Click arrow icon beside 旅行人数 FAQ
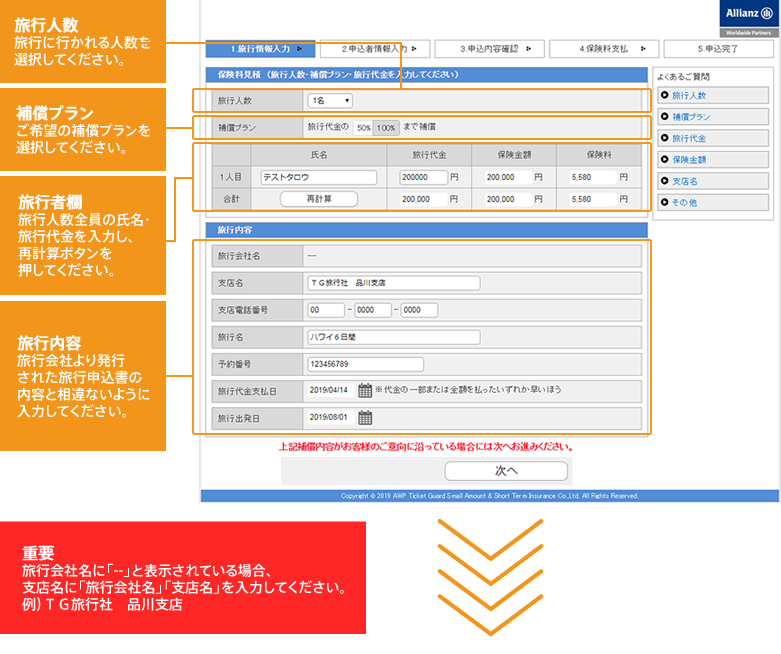This screenshot has height=654, width=781. click(x=664, y=95)
